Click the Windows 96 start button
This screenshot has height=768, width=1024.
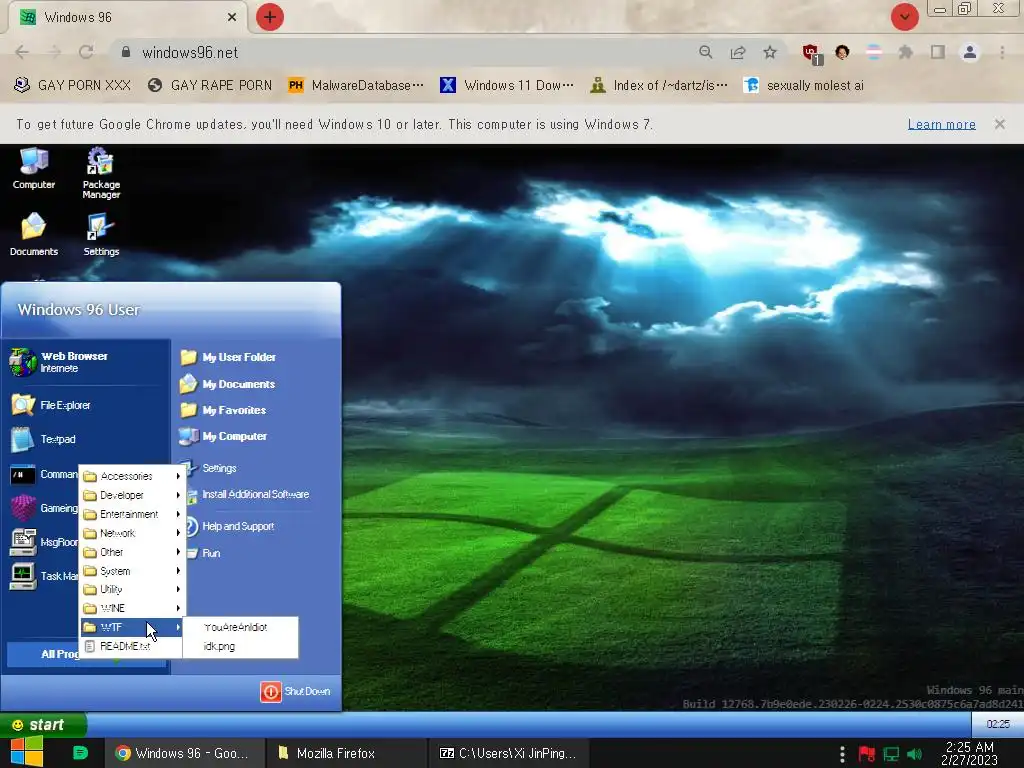42,724
